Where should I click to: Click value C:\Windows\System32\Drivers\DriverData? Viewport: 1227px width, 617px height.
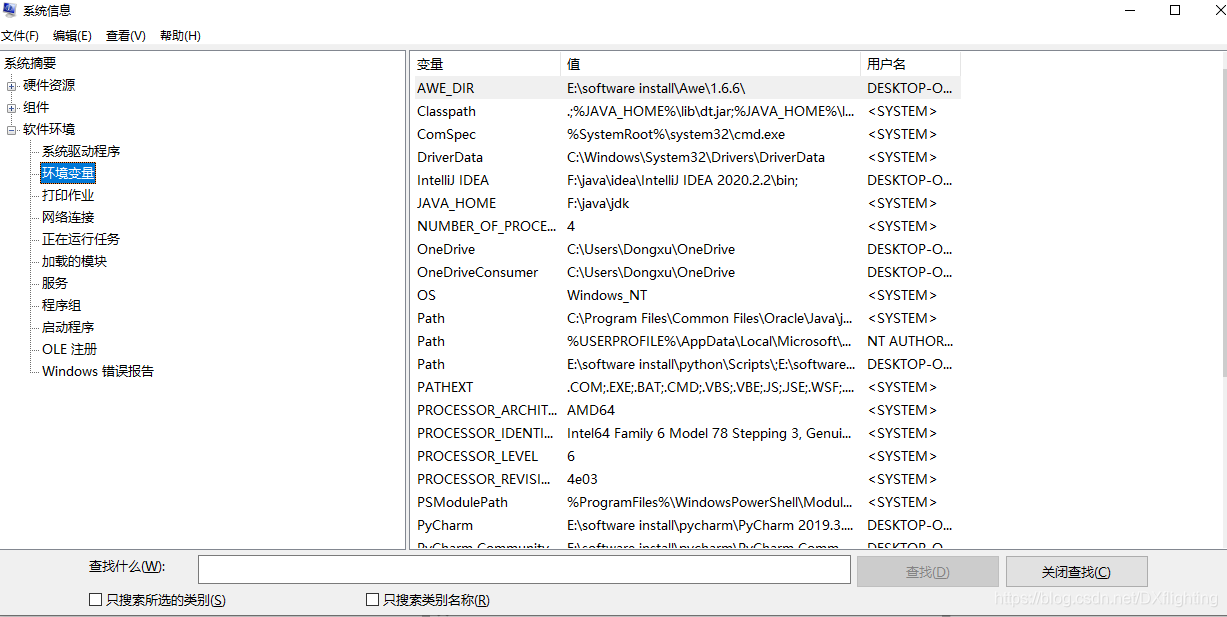click(696, 157)
